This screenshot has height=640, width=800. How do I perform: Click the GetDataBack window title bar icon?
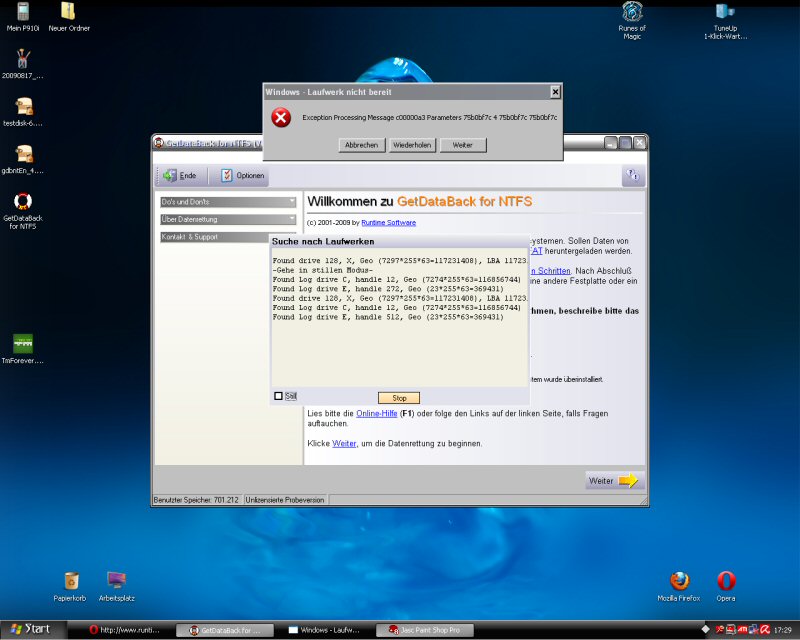coord(159,143)
